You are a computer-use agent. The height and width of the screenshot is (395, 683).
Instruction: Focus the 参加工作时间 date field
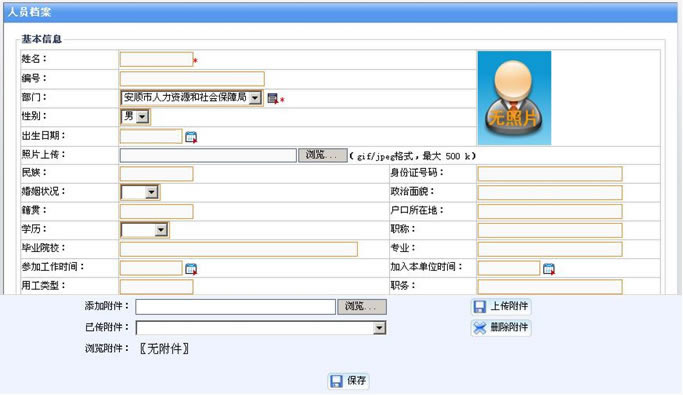coord(151,268)
